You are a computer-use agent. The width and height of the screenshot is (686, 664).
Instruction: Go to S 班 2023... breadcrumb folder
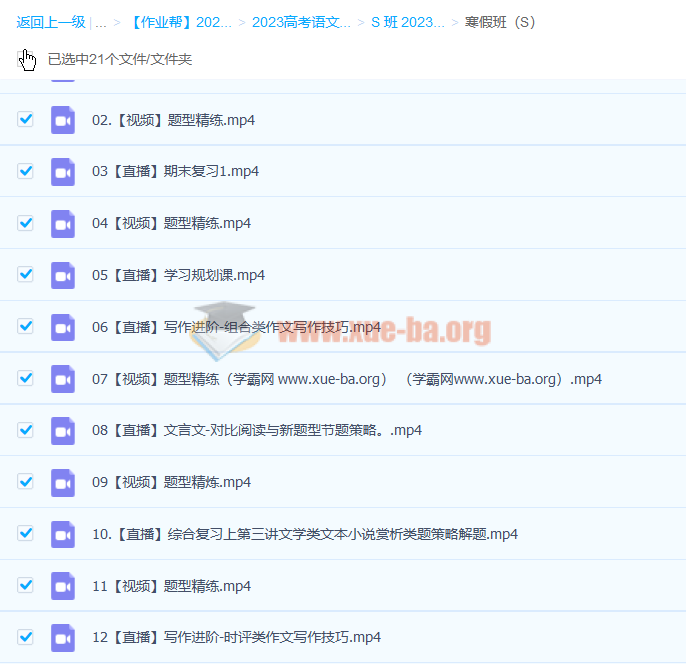pos(407,22)
